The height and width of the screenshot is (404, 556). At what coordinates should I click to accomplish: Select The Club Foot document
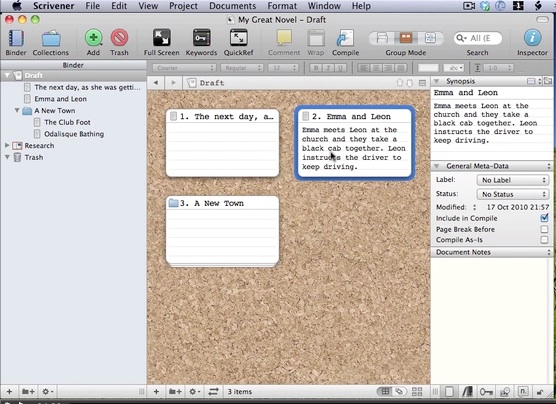(67, 122)
